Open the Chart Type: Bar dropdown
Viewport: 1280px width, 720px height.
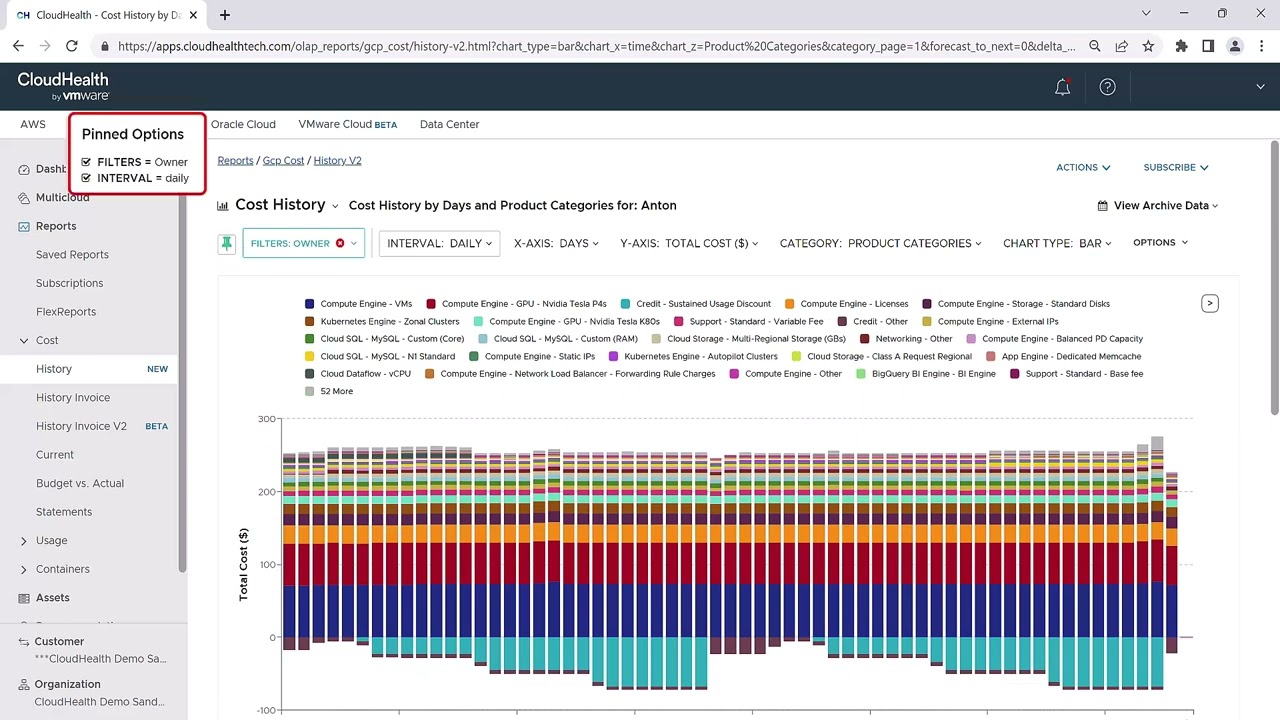(1057, 243)
